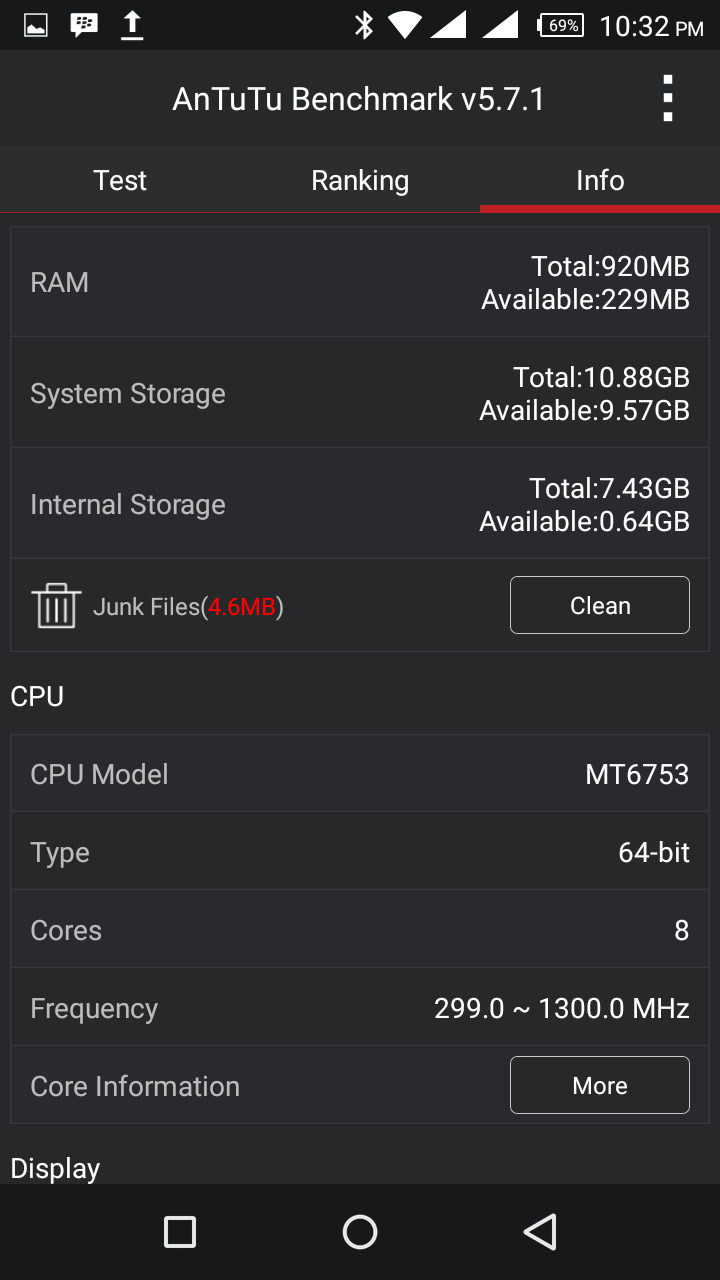Tap the Junk Files trash can icon
This screenshot has width=720, height=1280.
pyautogui.click(x=56, y=605)
